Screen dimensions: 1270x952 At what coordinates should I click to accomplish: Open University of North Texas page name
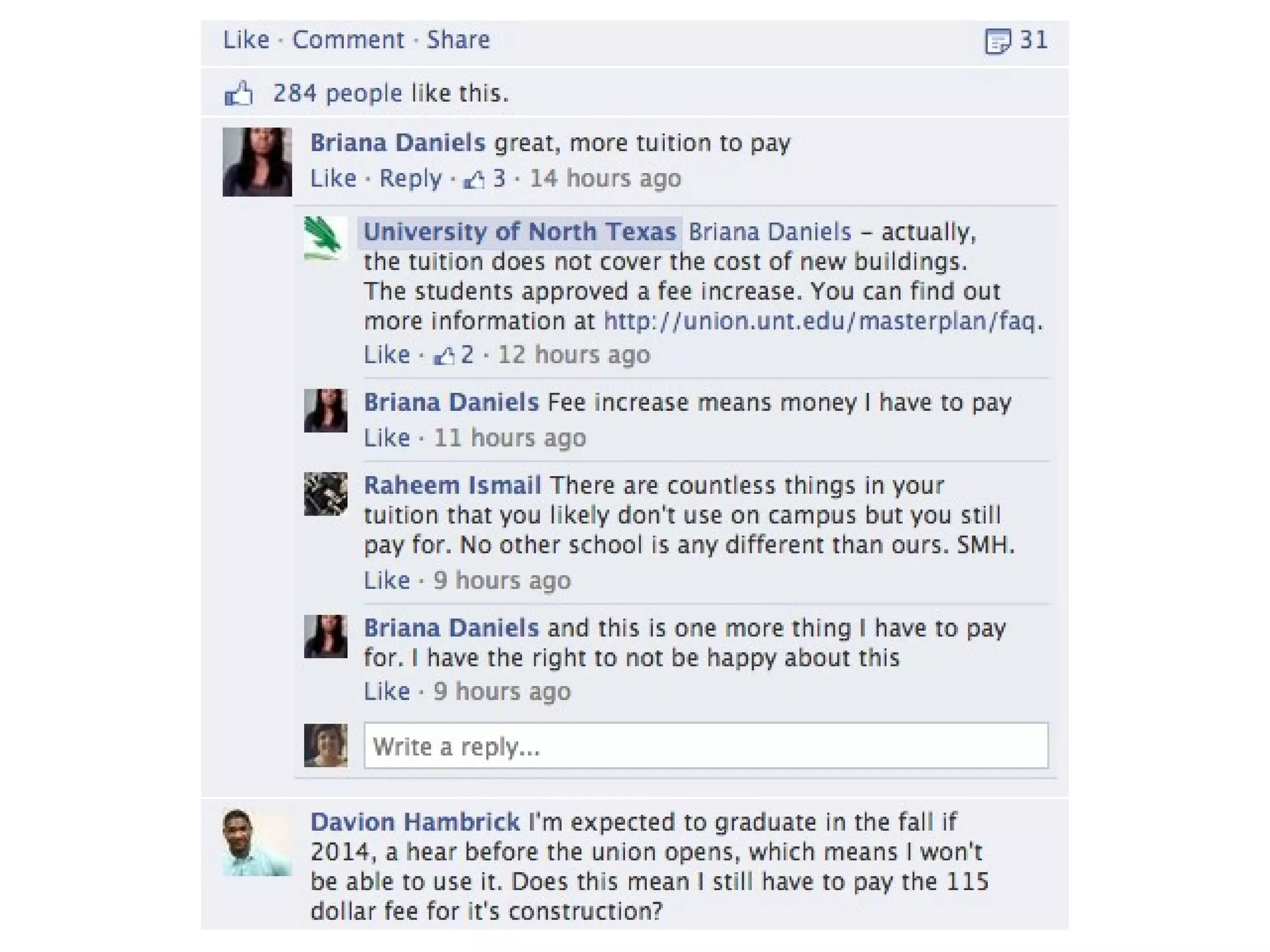[x=520, y=232]
